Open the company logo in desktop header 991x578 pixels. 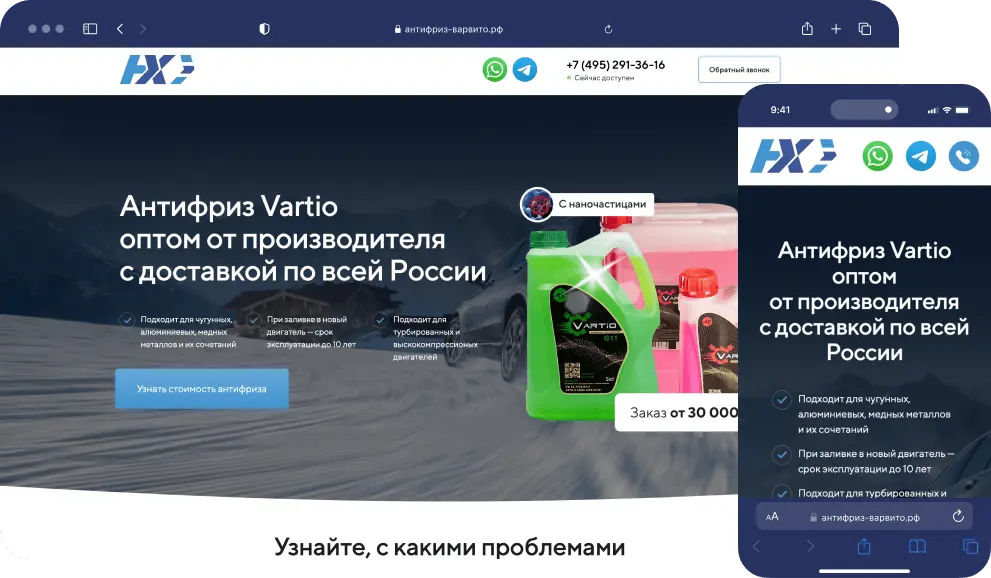pyautogui.click(x=157, y=69)
